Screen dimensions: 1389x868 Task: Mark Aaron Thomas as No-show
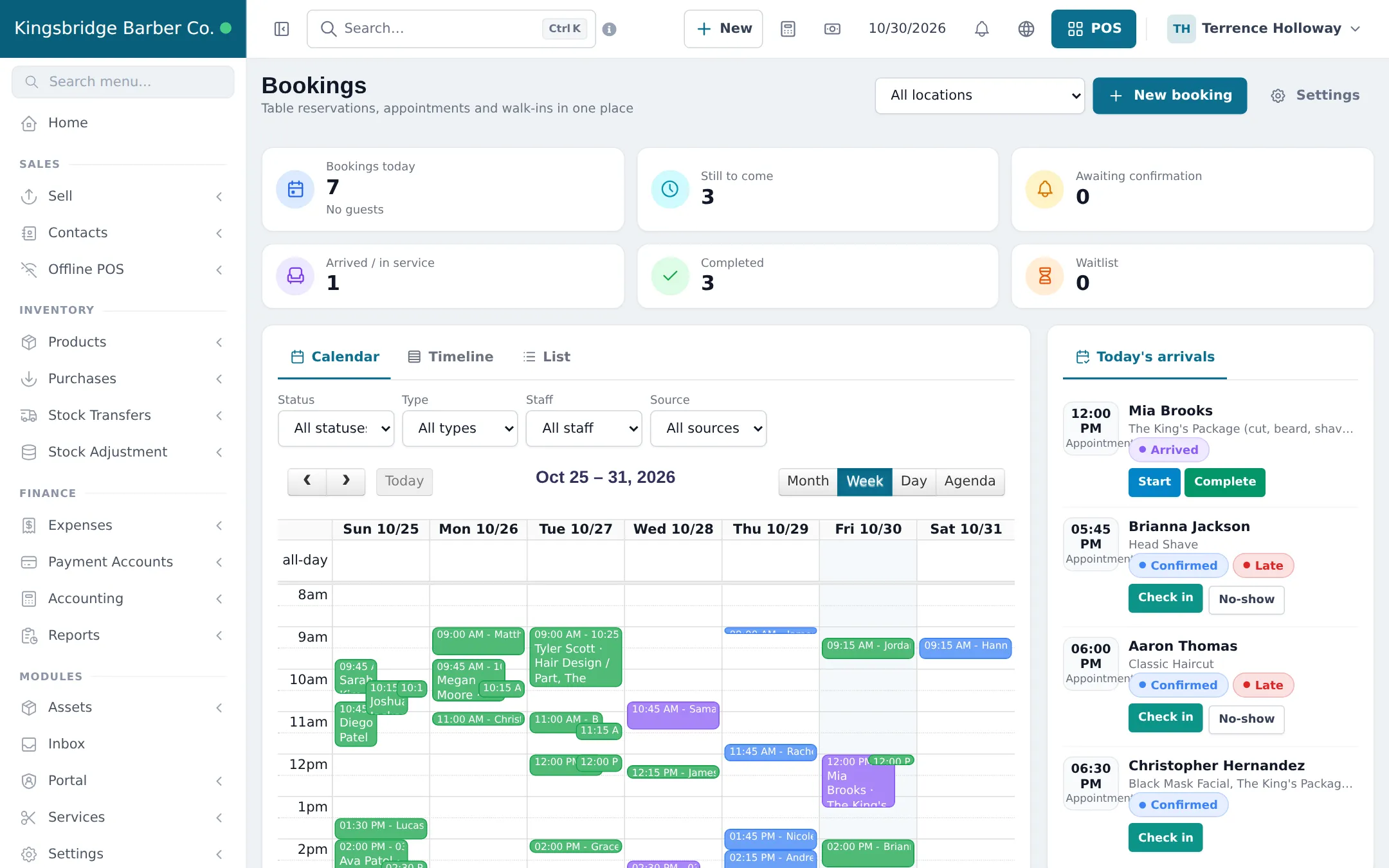coord(1246,719)
